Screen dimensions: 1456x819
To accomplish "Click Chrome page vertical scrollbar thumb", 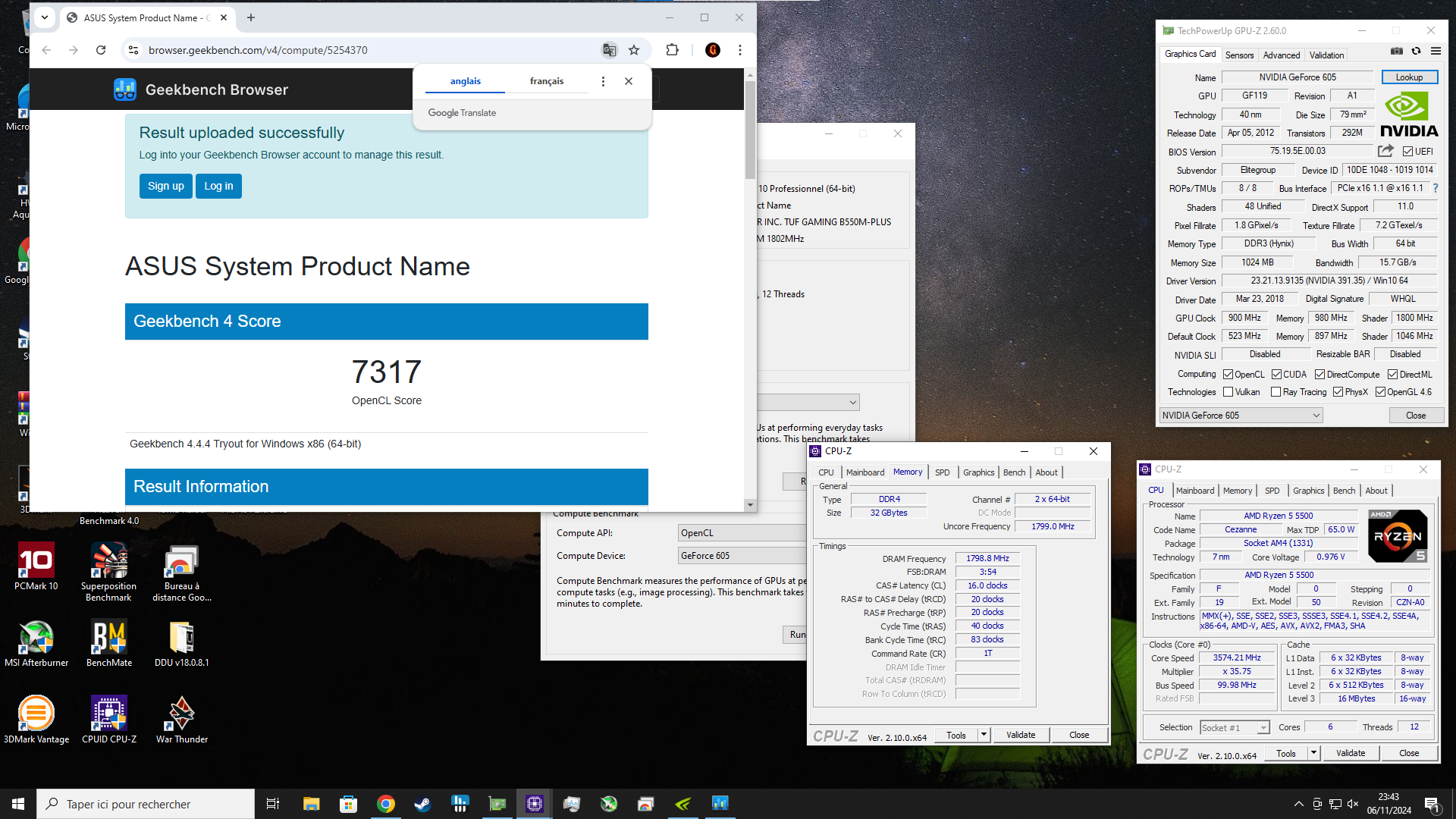I will [750, 129].
